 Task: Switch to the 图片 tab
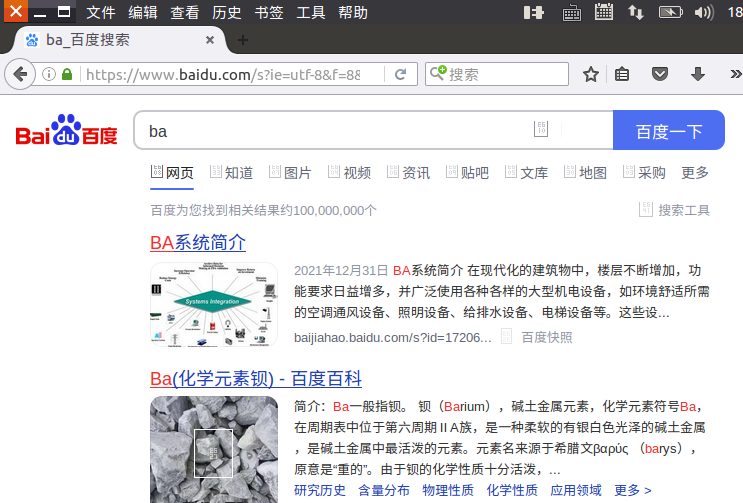[290, 173]
